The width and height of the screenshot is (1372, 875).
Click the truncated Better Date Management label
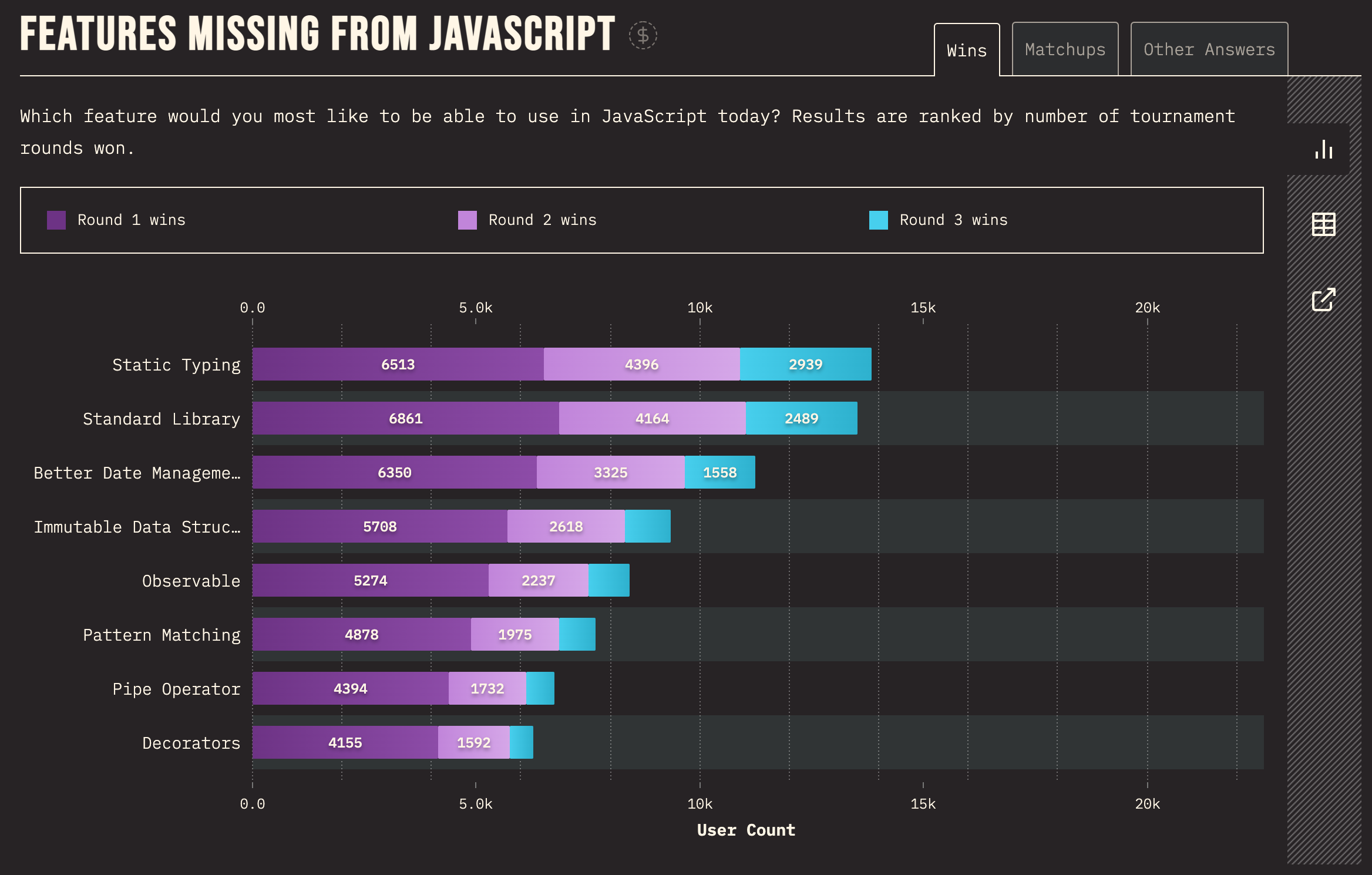tap(137, 473)
